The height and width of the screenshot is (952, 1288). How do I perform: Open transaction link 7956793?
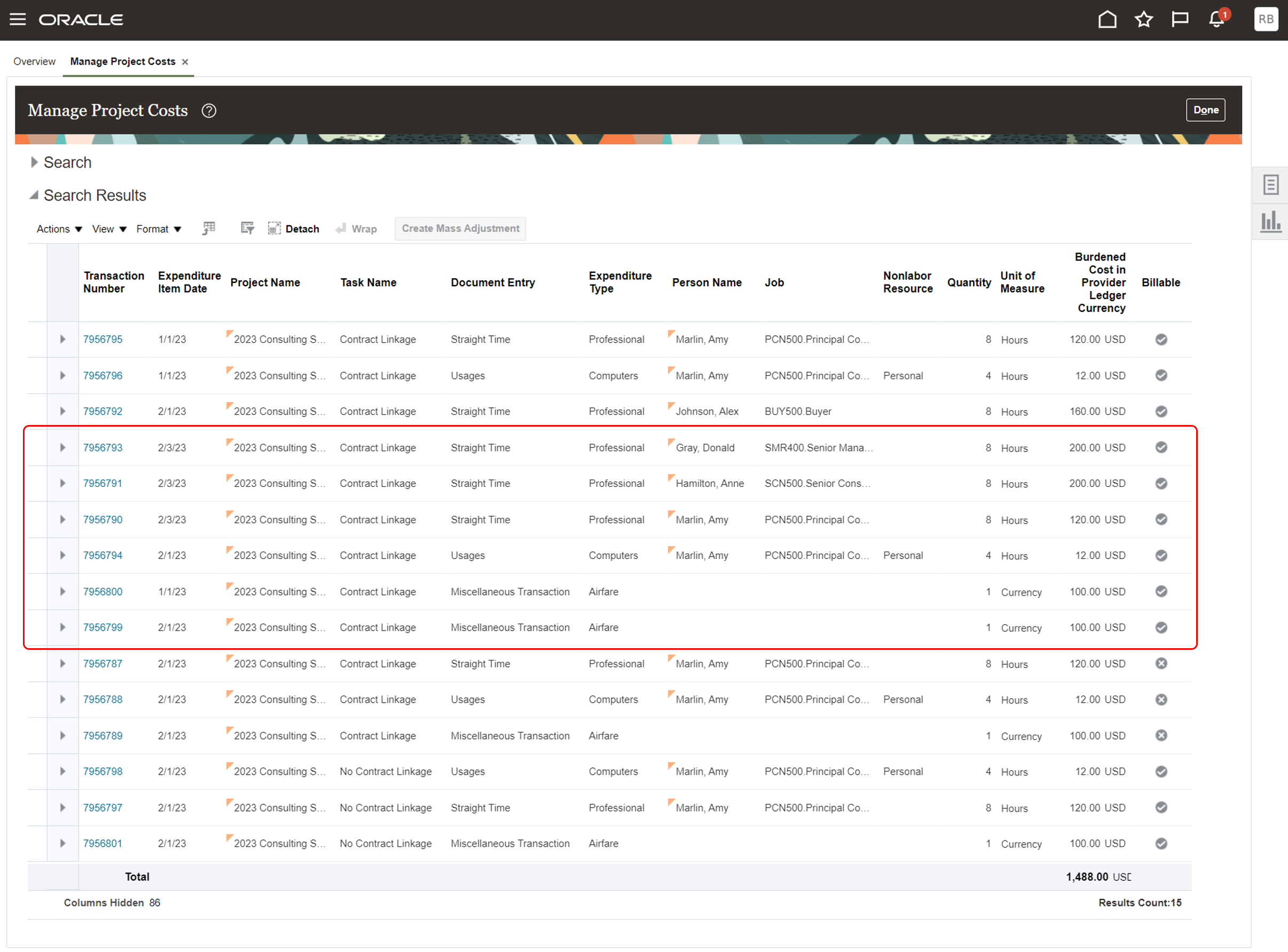[103, 448]
